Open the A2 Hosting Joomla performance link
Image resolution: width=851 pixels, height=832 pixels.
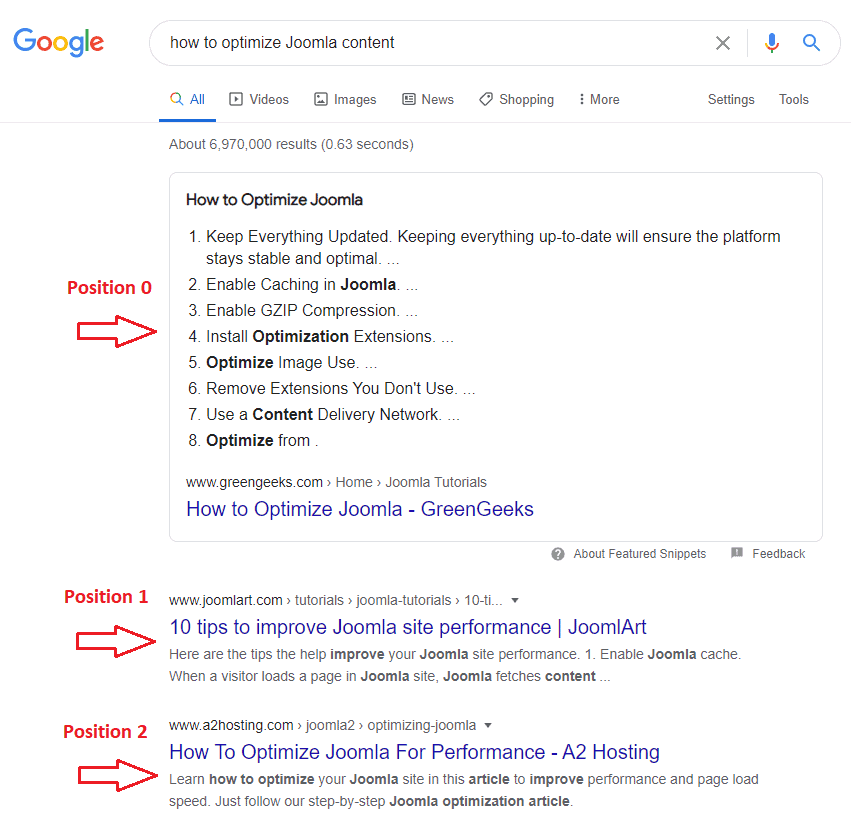[414, 752]
